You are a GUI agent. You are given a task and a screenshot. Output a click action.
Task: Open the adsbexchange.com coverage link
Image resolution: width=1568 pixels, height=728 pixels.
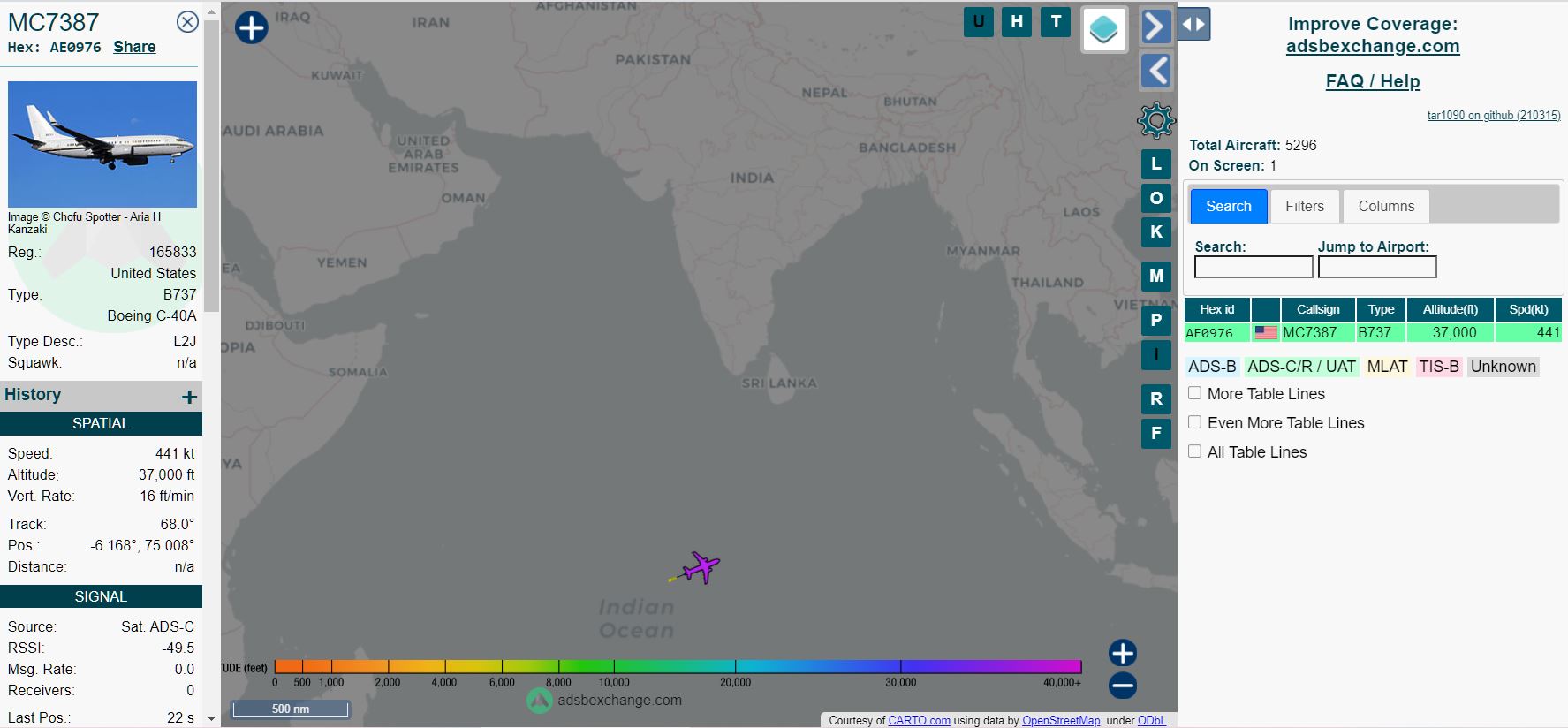pyautogui.click(x=1373, y=46)
